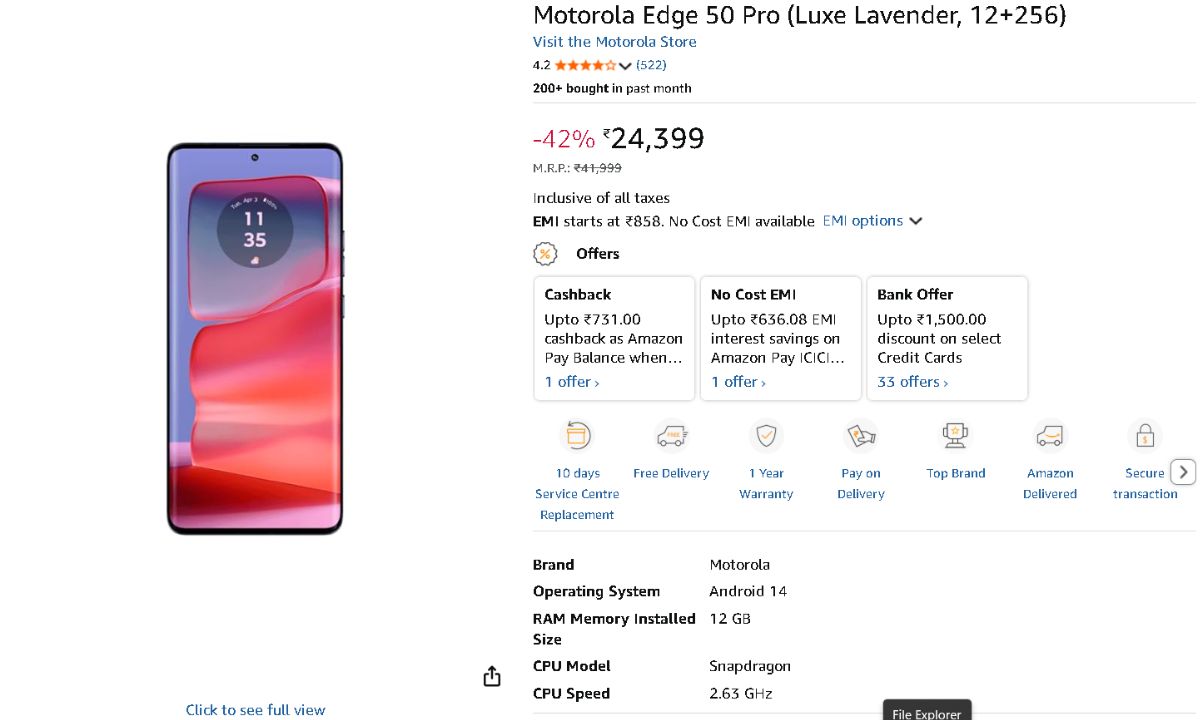
Task: Open the star rating breakdown chevron
Action: click(625, 66)
